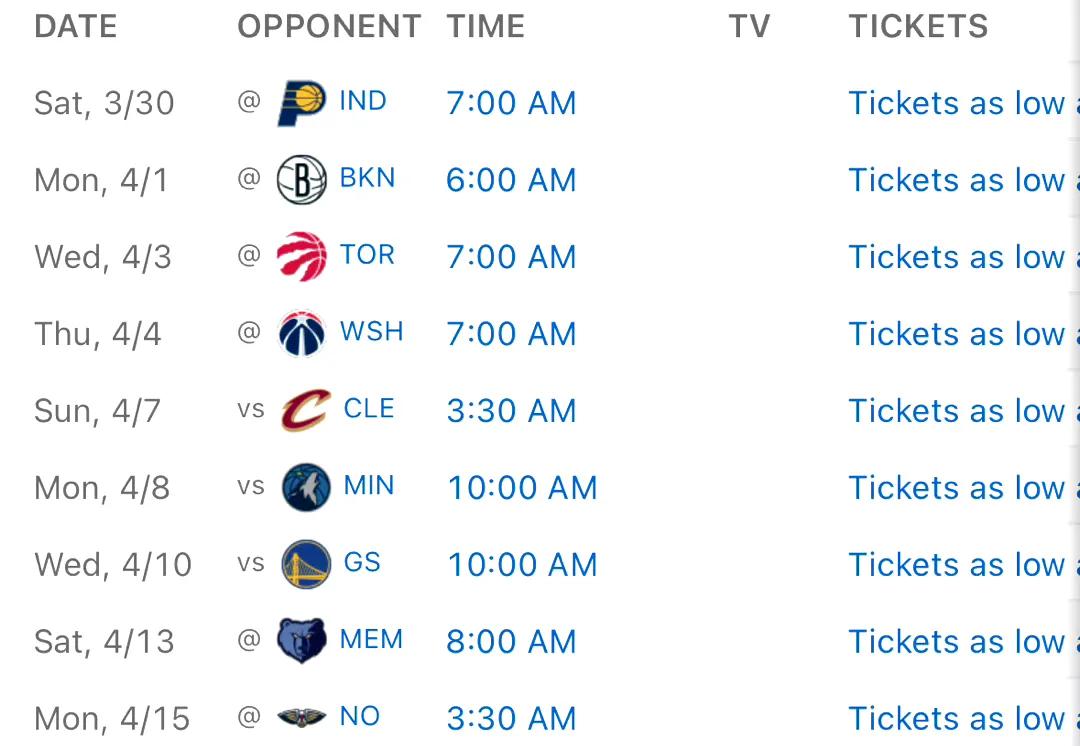Open tickets link for the TOR game
Image resolution: width=1080 pixels, height=746 pixels.
(x=964, y=257)
